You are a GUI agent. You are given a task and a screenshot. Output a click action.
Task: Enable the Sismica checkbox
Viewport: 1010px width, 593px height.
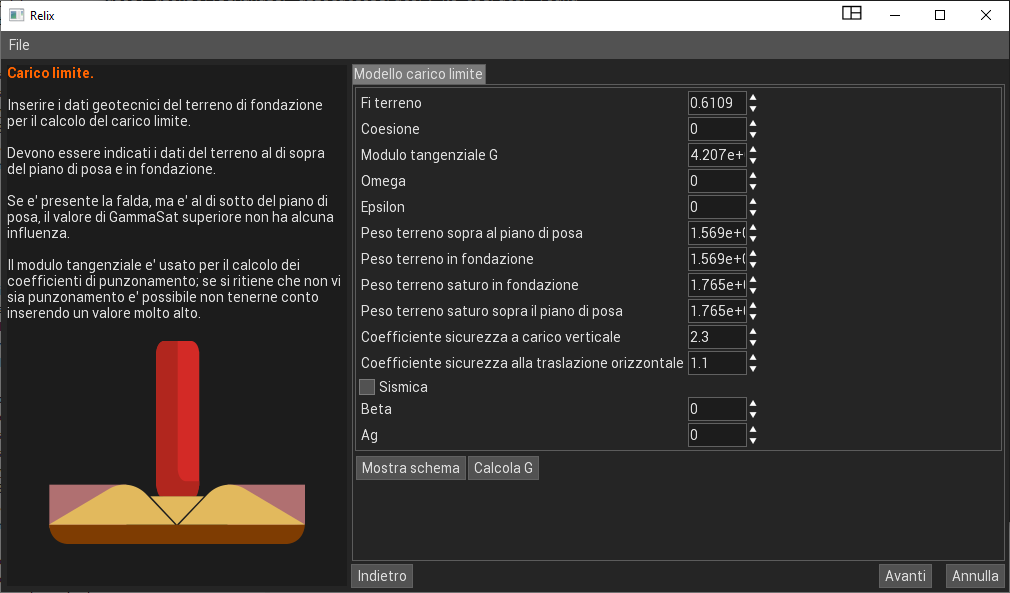(x=367, y=387)
